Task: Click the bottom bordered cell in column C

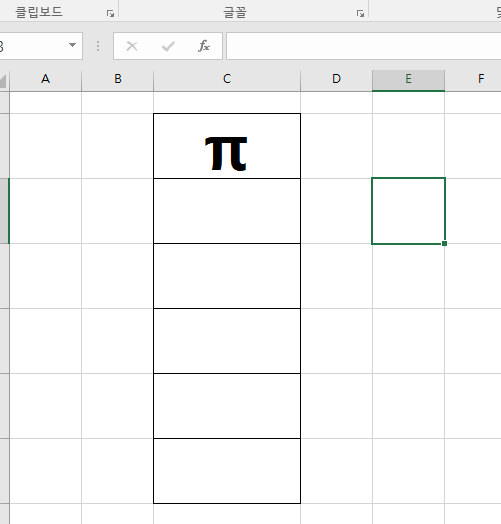Action: (227, 471)
